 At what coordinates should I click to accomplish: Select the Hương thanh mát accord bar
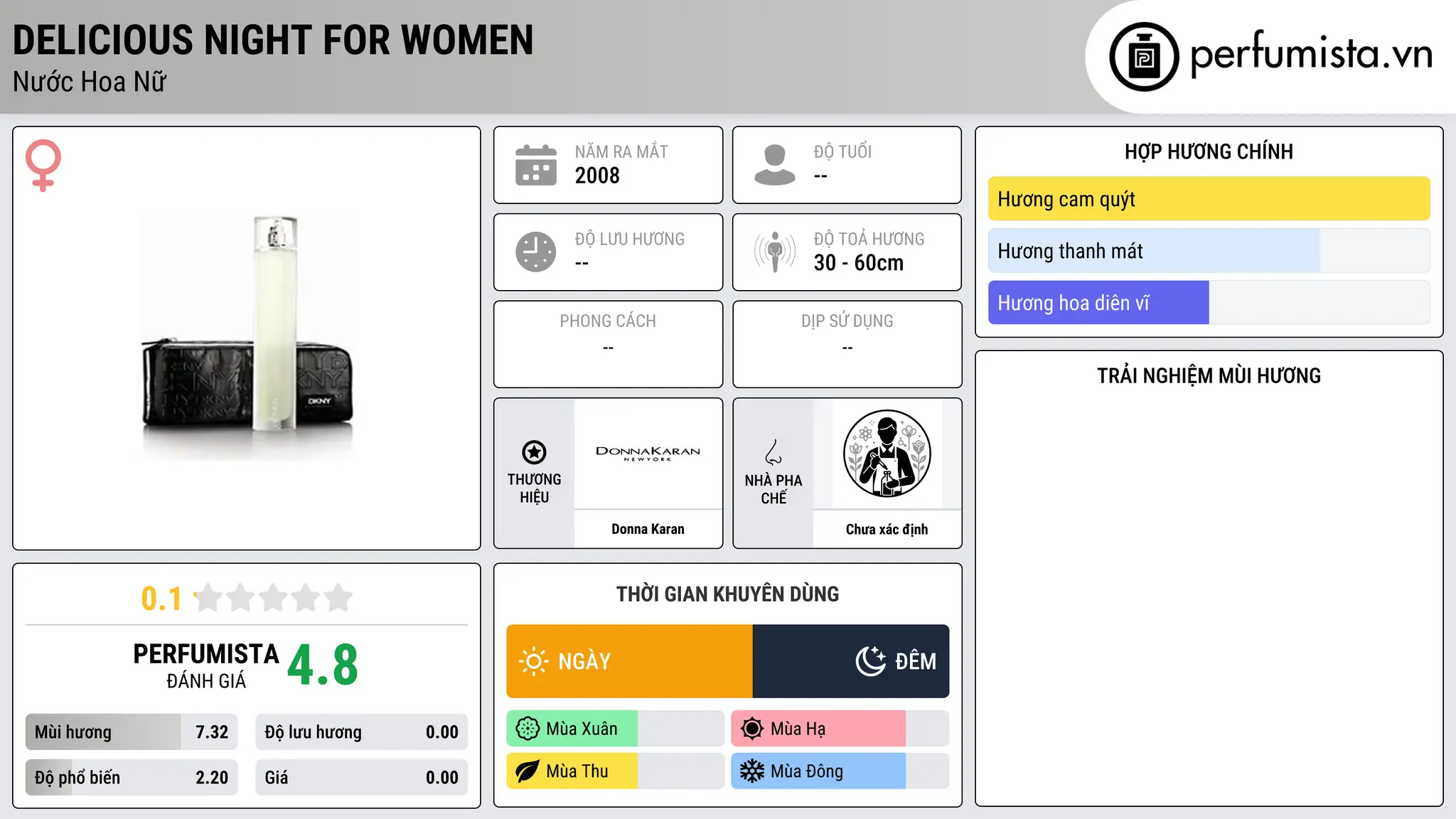1209,251
